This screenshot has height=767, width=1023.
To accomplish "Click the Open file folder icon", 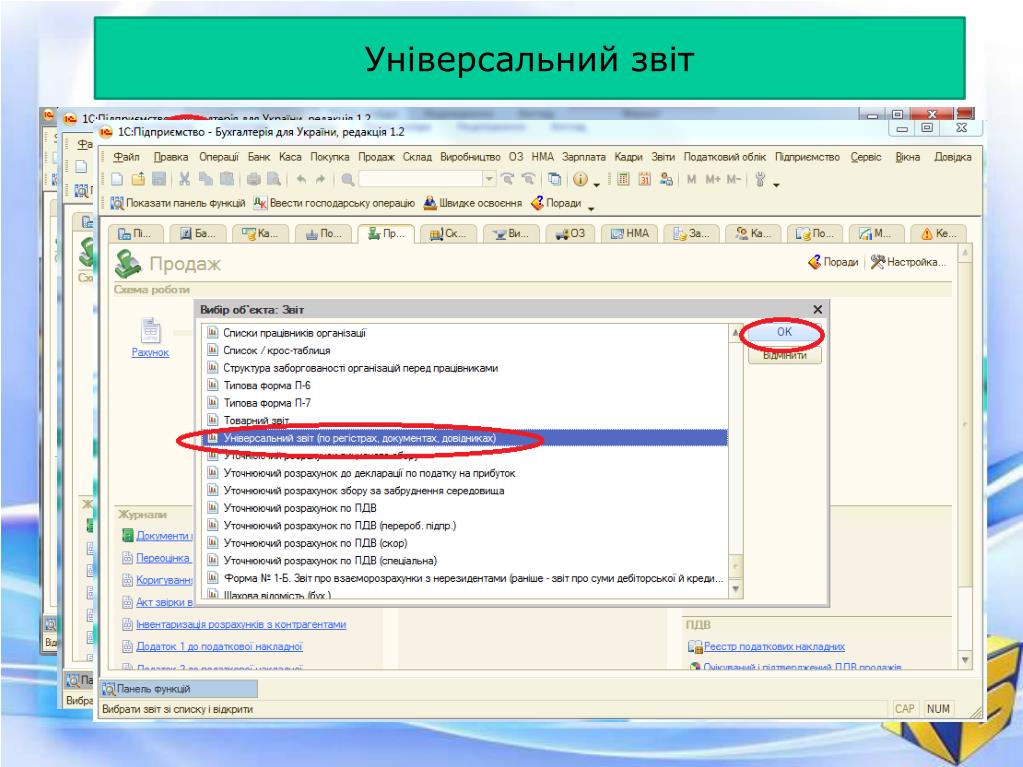I will (x=138, y=179).
